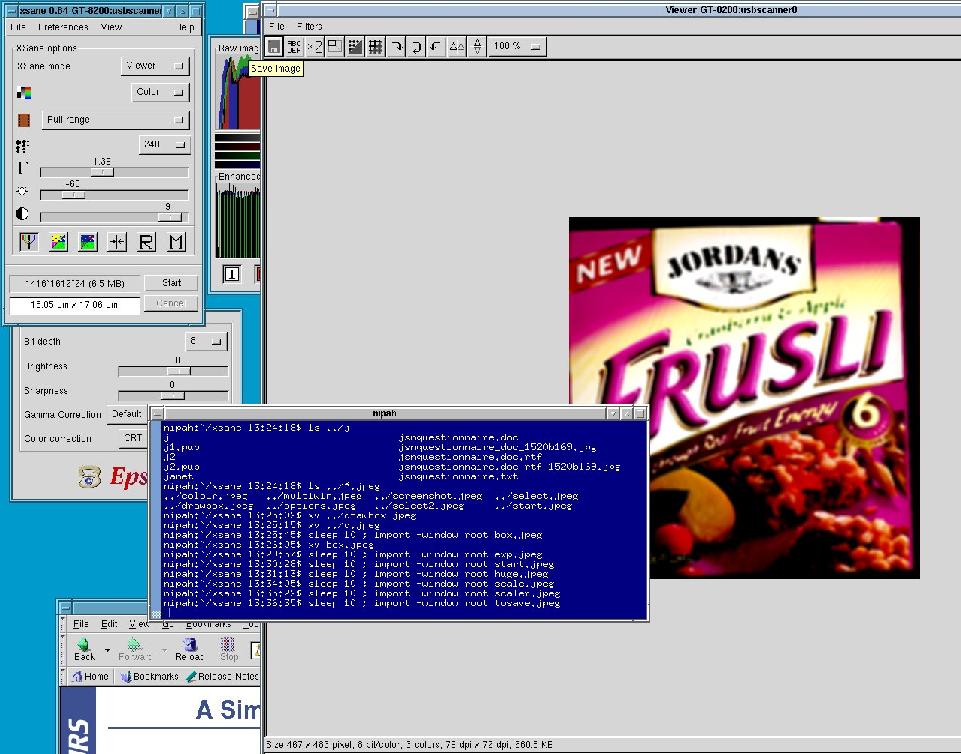Click the M store enhancement icon
The width and height of the screenshot is (961, 754).
176,242
